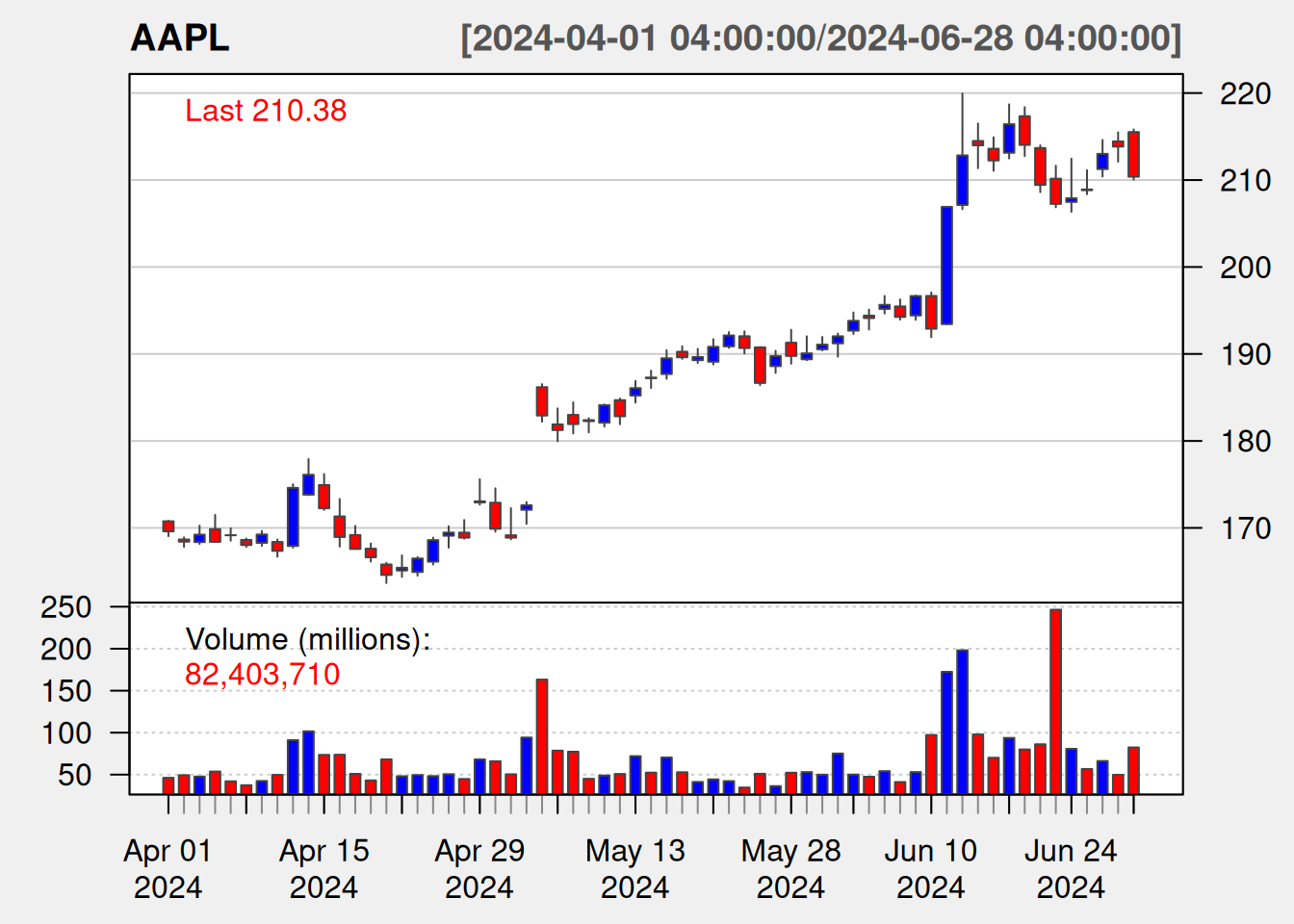Click the large blue candlestick spanning 193 to 207
Viewport: 1294px width, 924px height.
click(x=946, y=265)
